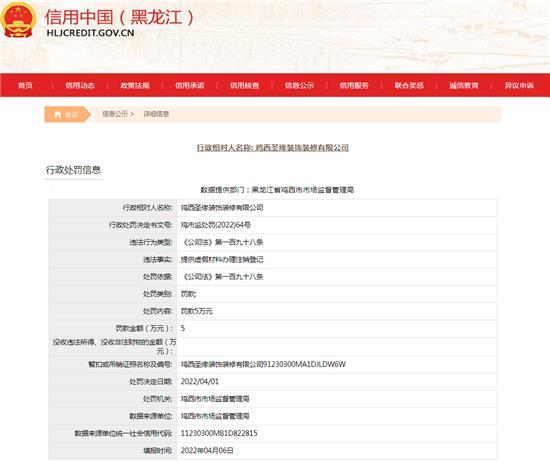Open the 政策法规 menu item
Screen dimensions: 550x462
point(135,85)
